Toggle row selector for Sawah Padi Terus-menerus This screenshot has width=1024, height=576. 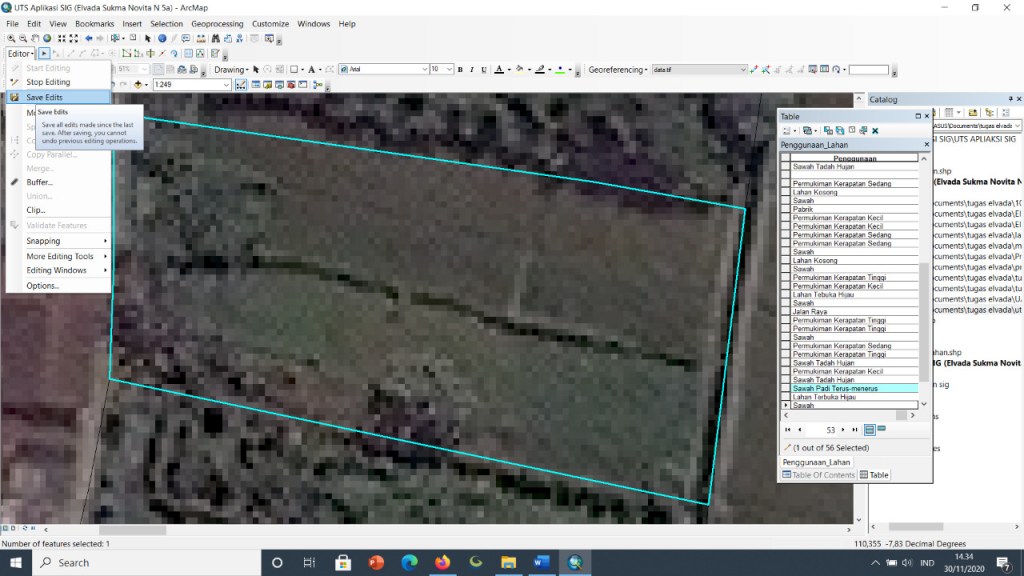tap(786, 388)
